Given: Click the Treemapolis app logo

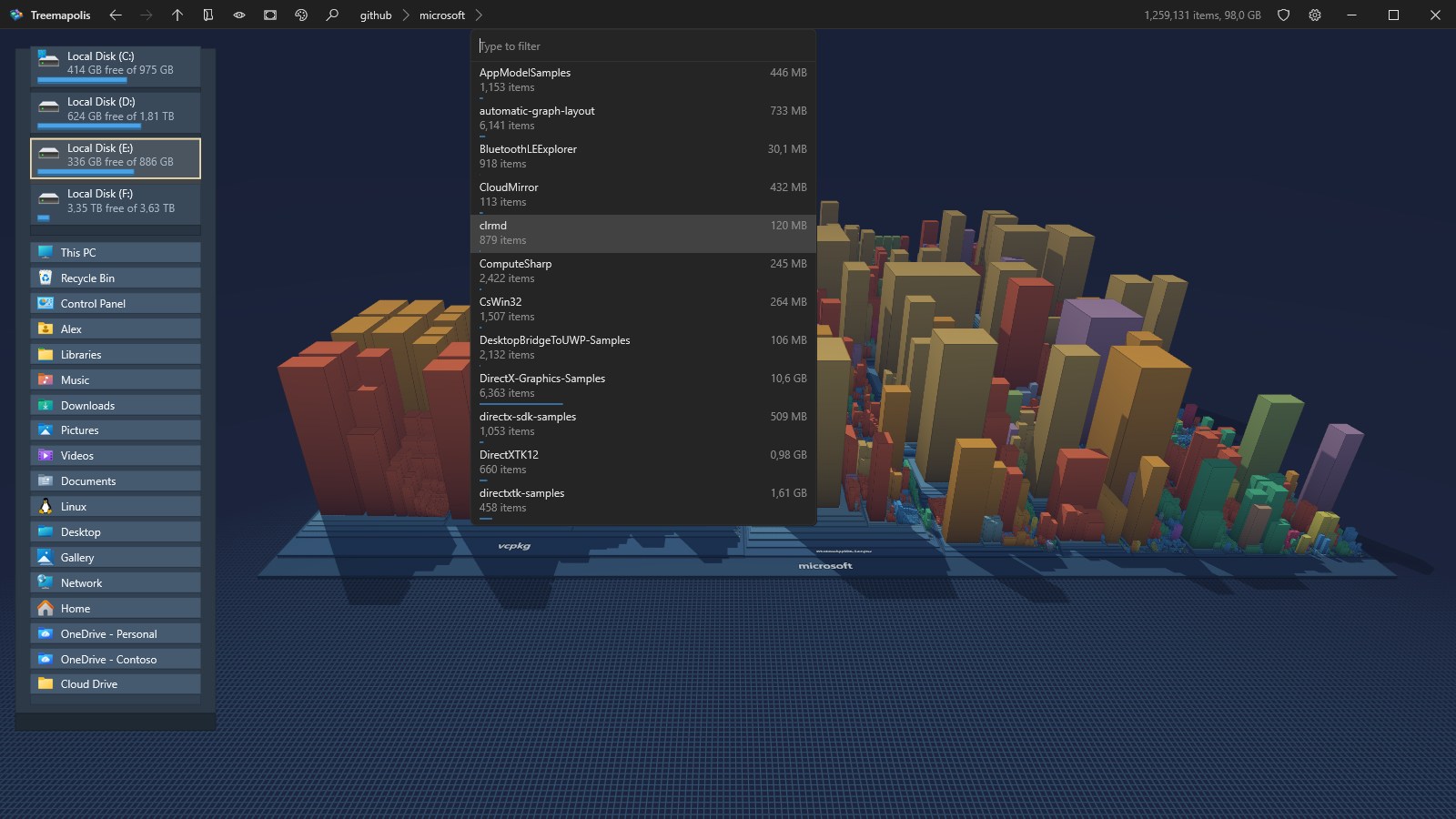Looking at the screenshot, I should (16, 15).
